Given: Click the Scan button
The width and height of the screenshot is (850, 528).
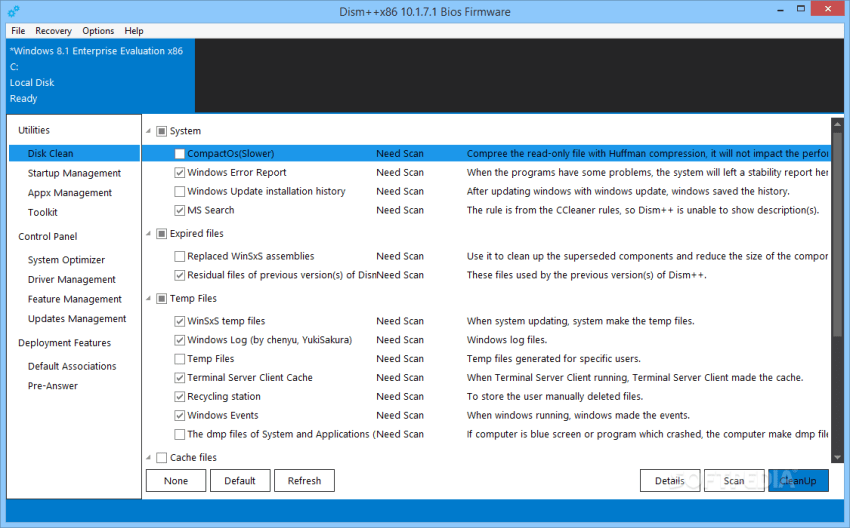Looking at the screenshot, I should (x=734, y=481).
